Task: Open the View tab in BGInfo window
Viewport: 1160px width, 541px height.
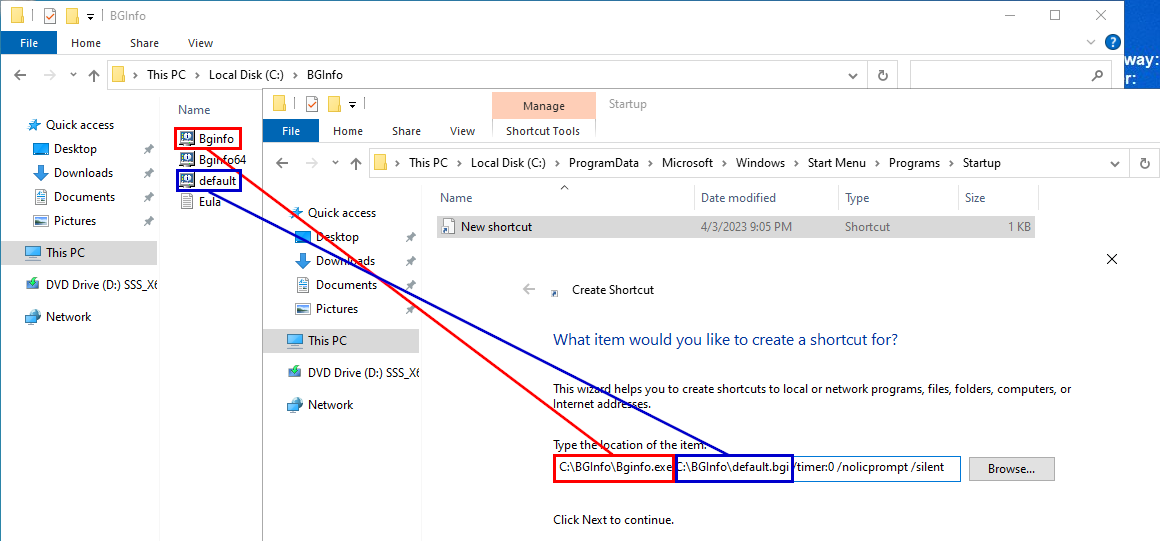Action: (200, 43)
